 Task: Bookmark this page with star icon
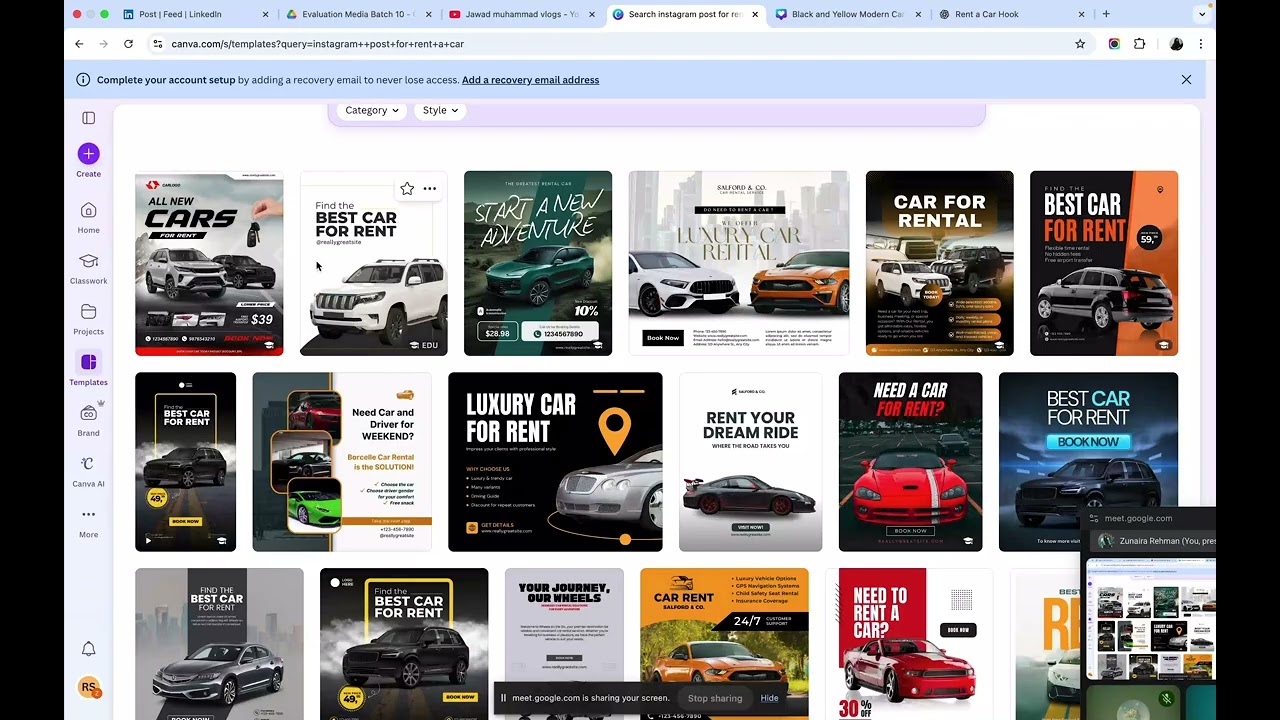click(x=1080, y=44)
